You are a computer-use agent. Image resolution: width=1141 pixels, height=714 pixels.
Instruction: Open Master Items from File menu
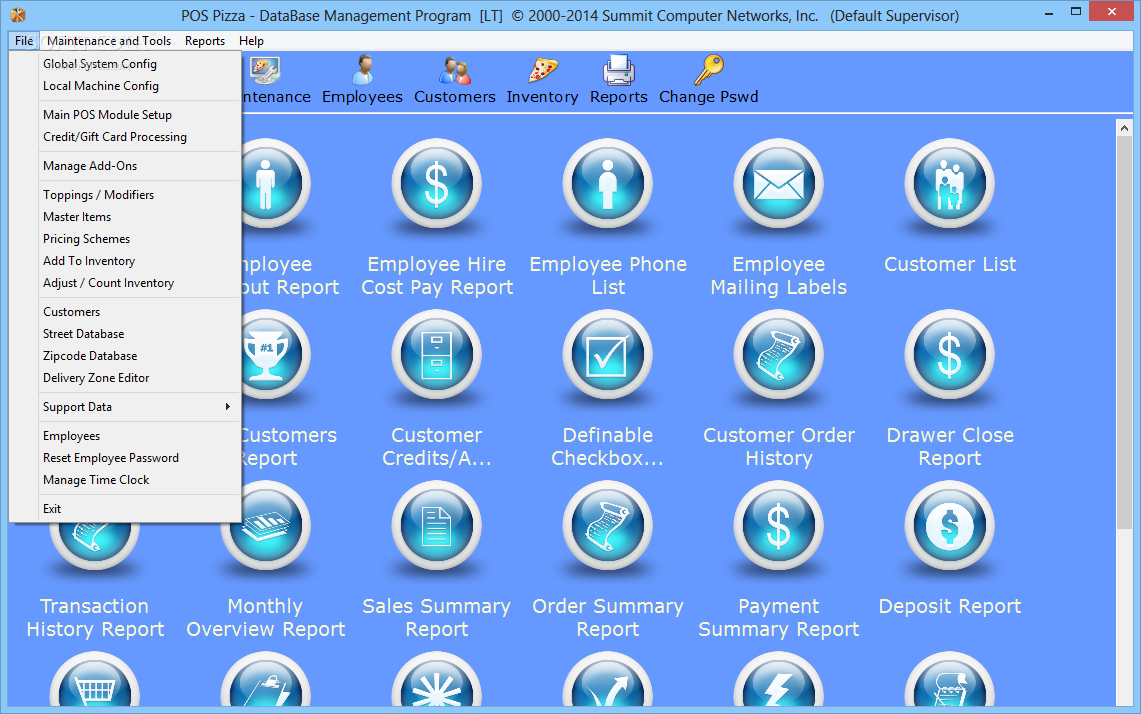click(138, 217)
